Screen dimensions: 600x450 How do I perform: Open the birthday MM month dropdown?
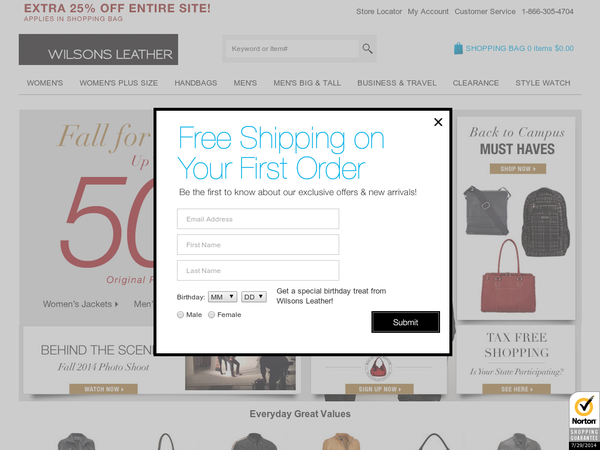coord(222,297)
